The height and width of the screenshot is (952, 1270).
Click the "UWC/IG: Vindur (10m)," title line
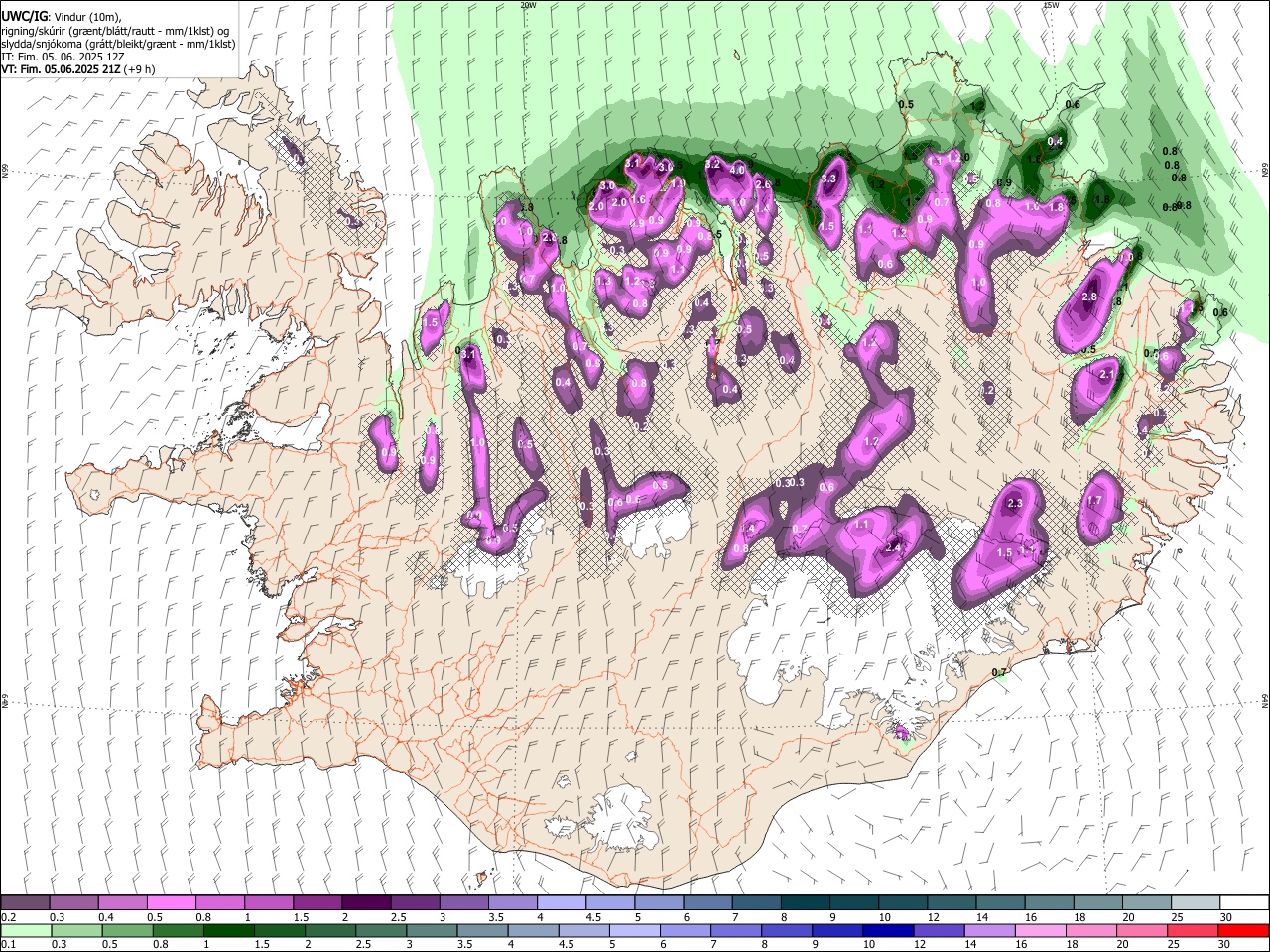[62, 17]
